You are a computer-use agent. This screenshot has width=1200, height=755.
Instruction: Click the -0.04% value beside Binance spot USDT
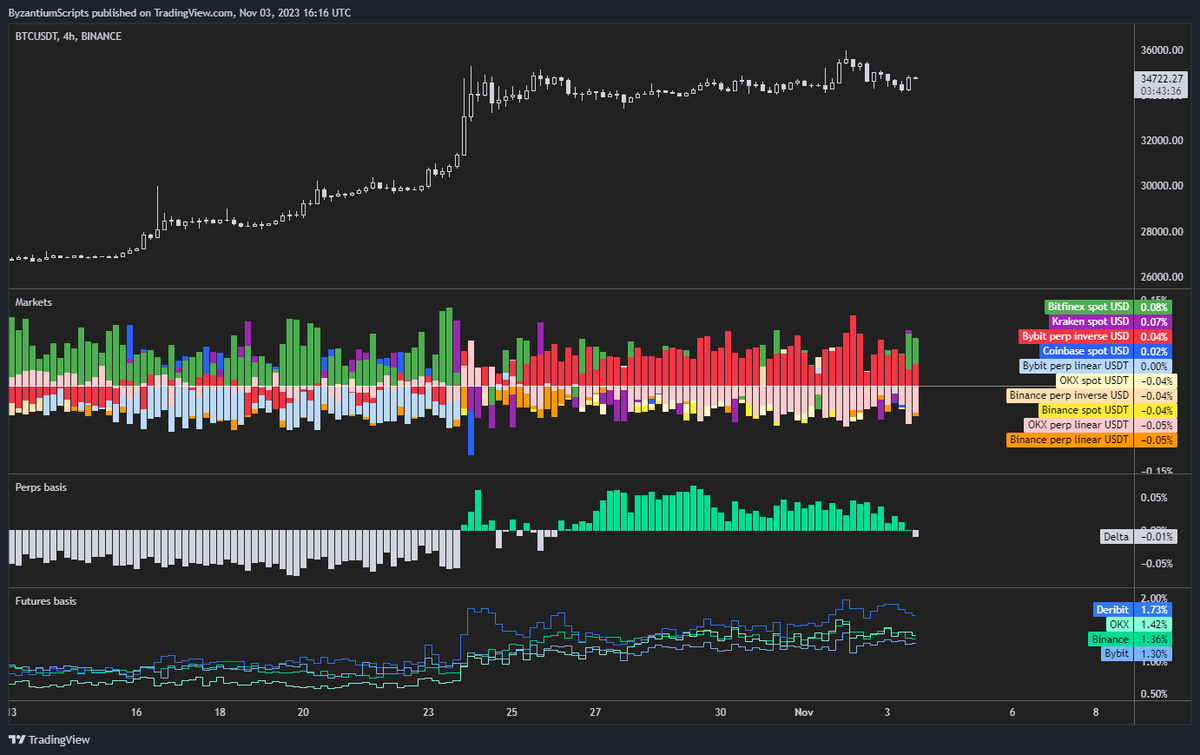(1156, 410)
